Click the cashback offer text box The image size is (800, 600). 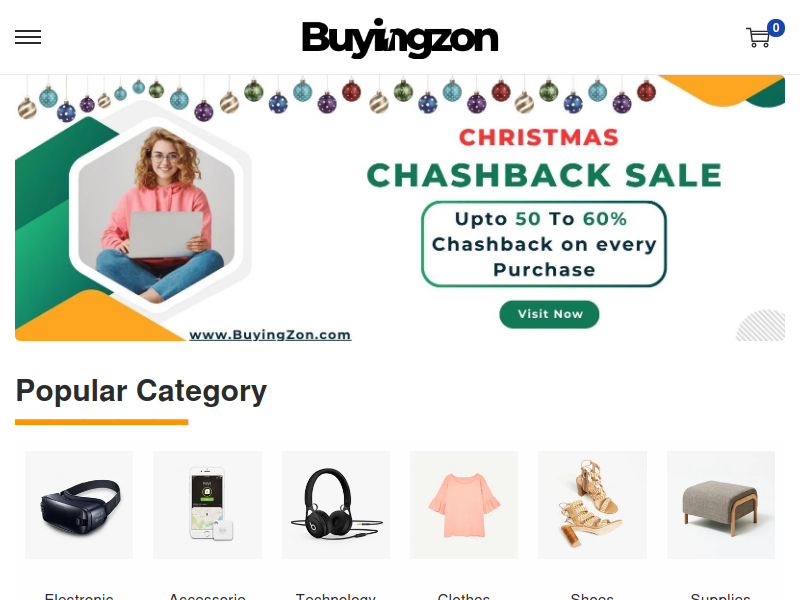[x=544, y=244]
